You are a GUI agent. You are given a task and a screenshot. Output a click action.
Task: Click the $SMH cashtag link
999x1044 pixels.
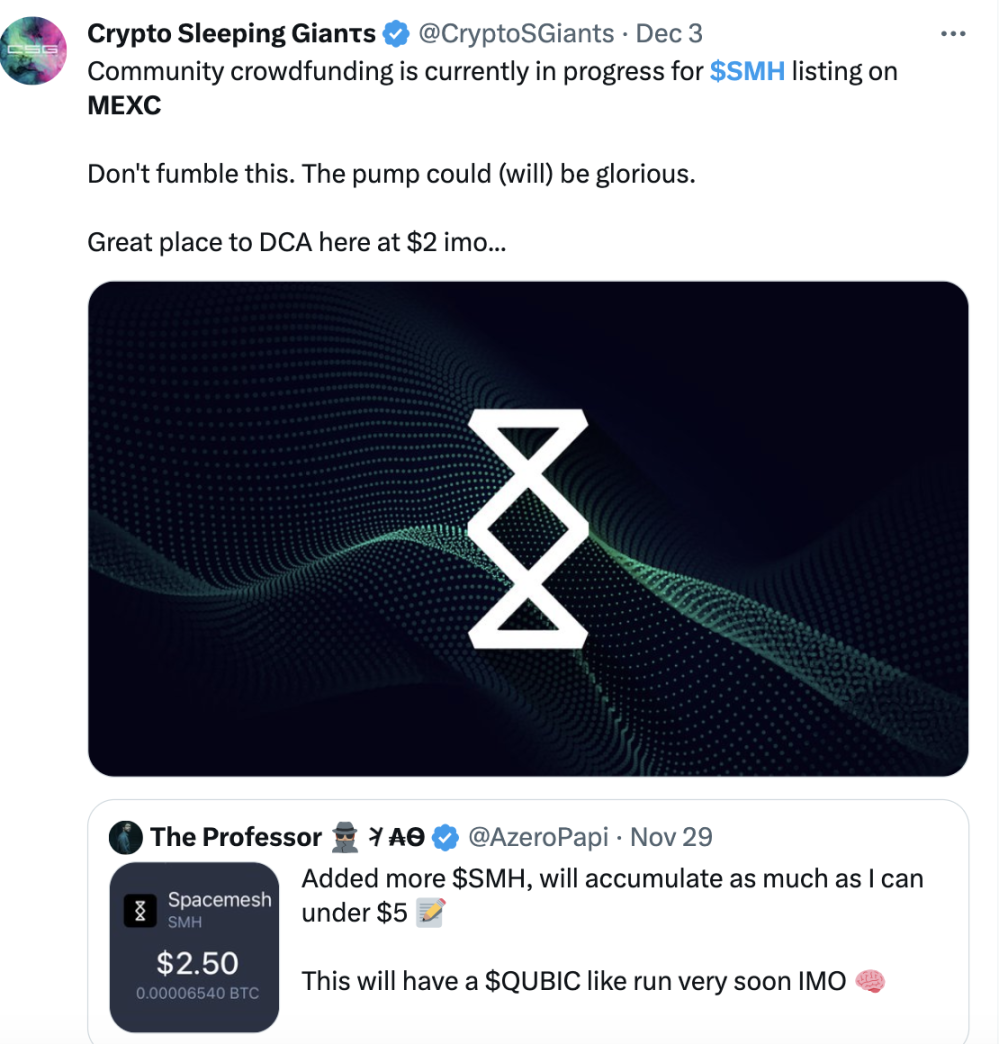coord(747,71)
